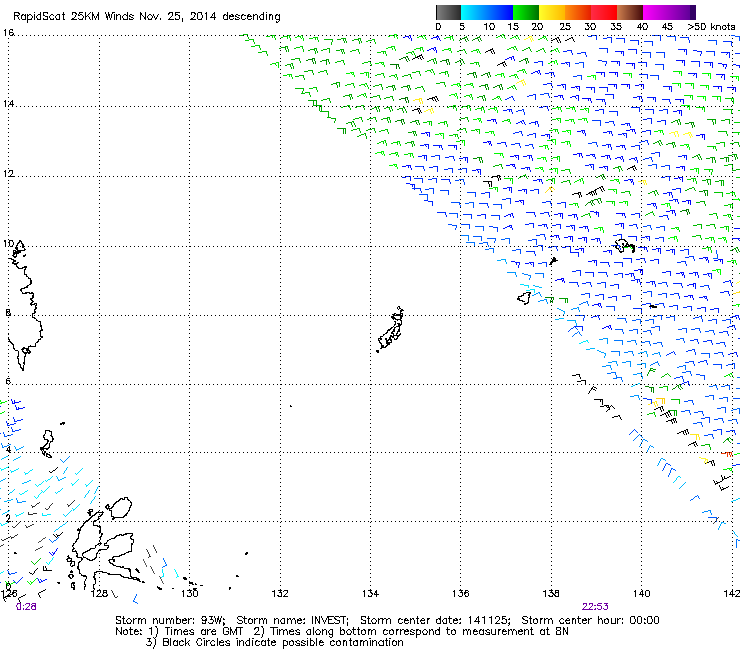
Task: Click the cyan-blue 5-15 knots legend segment
Action: pos(487,12)
